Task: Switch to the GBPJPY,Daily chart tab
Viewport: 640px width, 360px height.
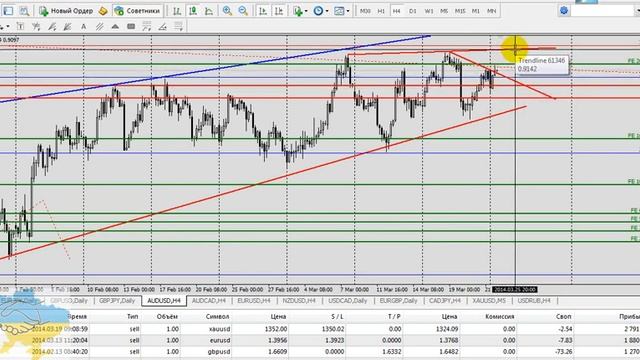Action: pos(117,301)
